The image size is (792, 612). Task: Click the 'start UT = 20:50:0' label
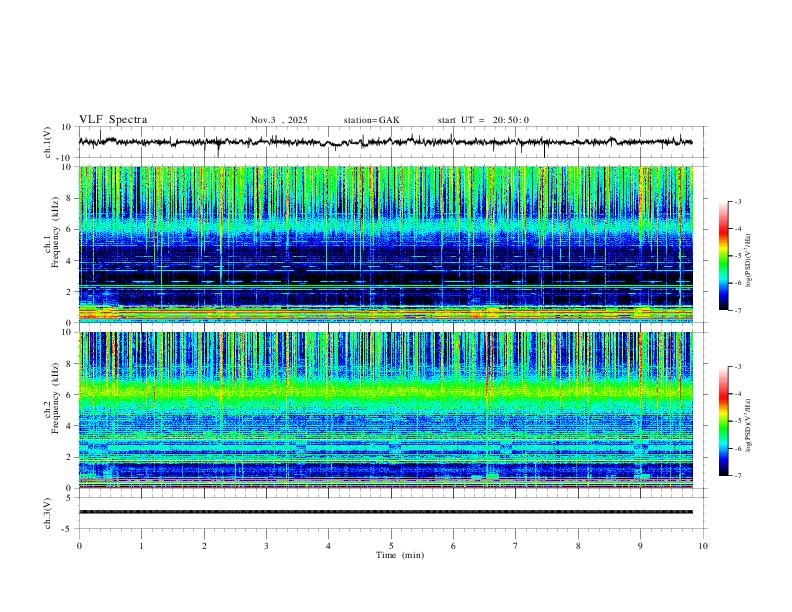coord(483,120)
